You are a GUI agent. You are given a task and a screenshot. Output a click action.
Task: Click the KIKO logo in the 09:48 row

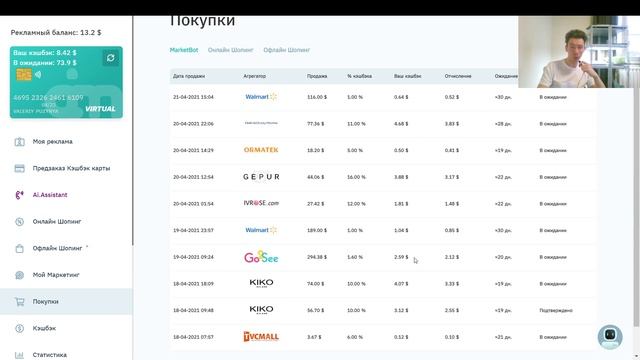pyautogui.click(x=261, y=309)
